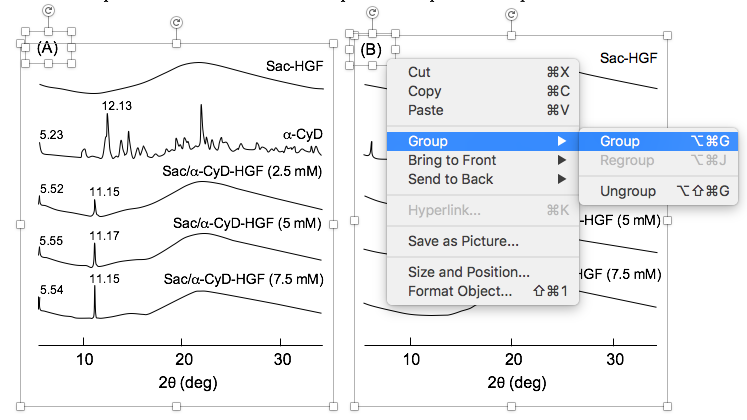The image size is (747, 420).
Task: Click the 12.13 peak label
Action: (117, 106)
